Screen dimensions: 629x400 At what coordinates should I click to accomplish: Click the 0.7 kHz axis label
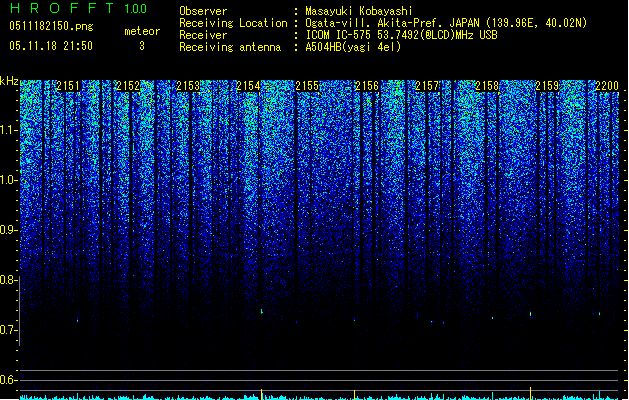tap(8, 330)
